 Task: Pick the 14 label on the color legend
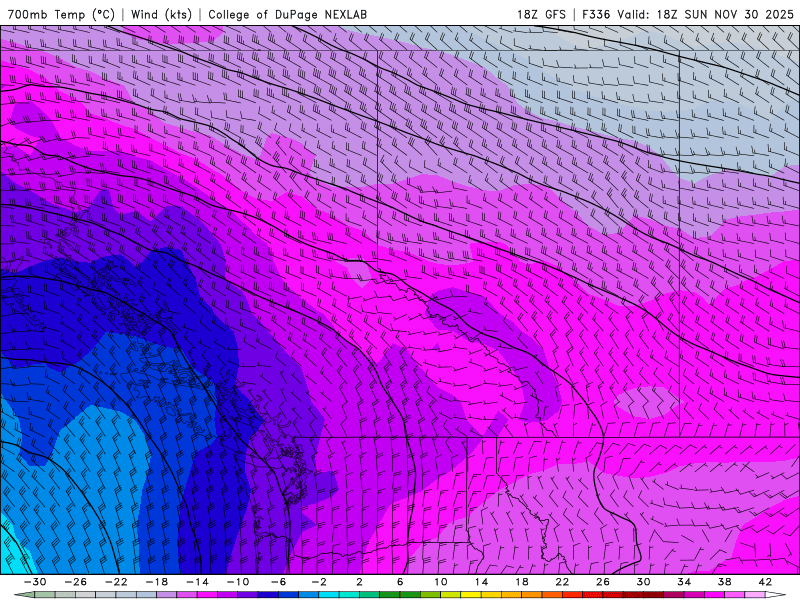point(482,582)
